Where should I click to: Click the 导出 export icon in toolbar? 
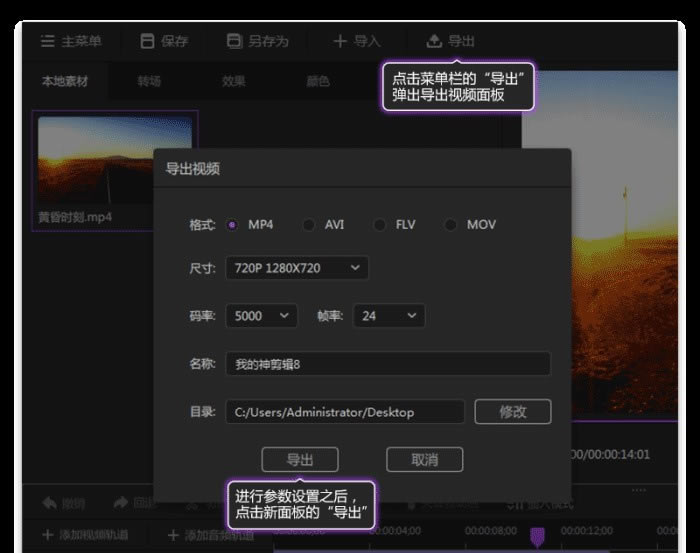point(433,41)
